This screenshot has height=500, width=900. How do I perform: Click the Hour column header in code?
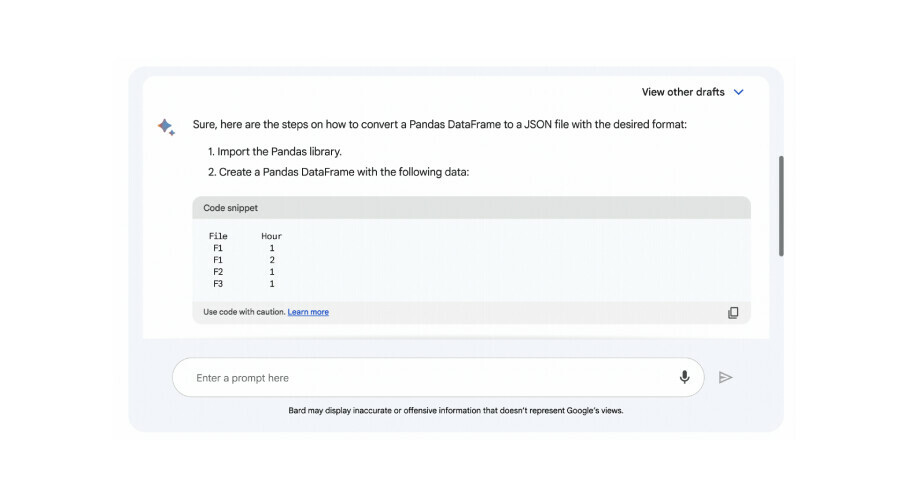[x=271, y=237]
